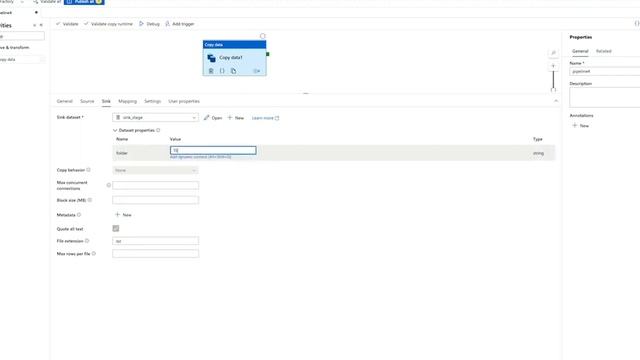
Task: Click the Max rows per file input
Action: click(156, 253)
